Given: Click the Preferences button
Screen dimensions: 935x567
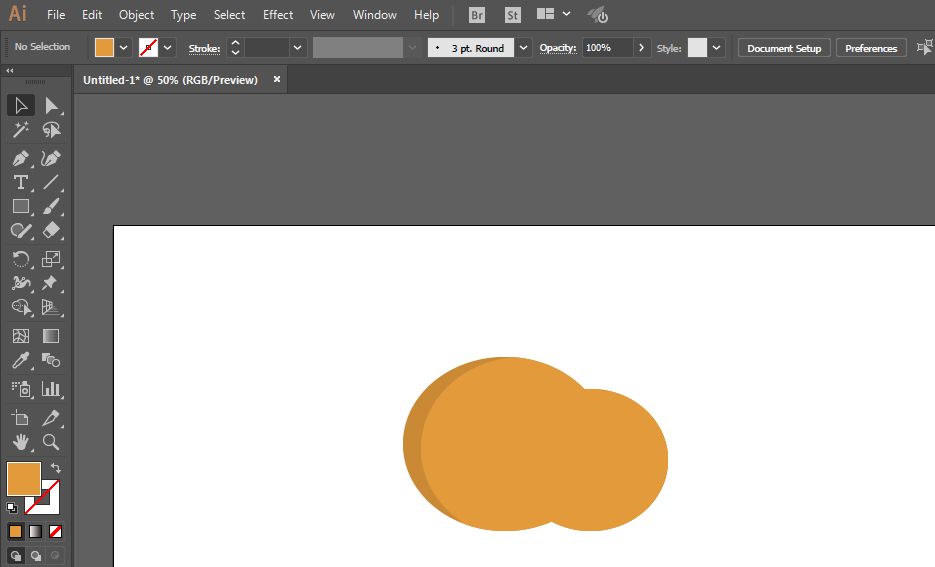Looking at the screenshot, I should tap(871, 48).
